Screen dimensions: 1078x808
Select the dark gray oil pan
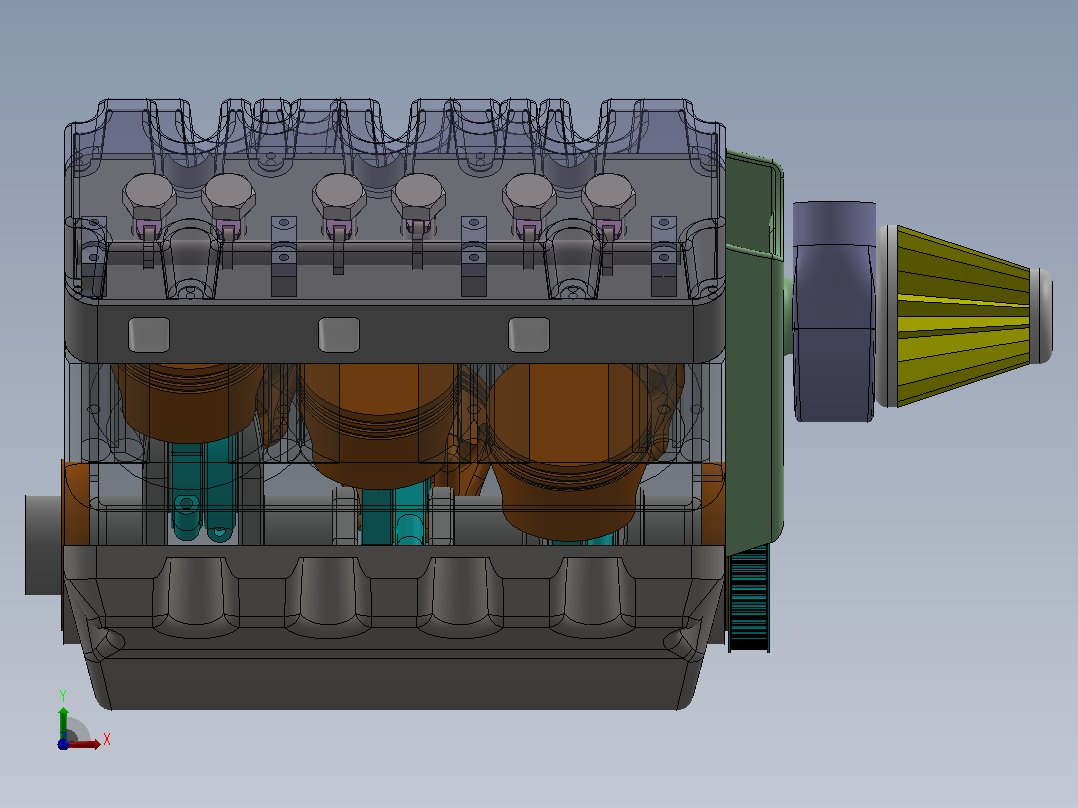point(393,627)
